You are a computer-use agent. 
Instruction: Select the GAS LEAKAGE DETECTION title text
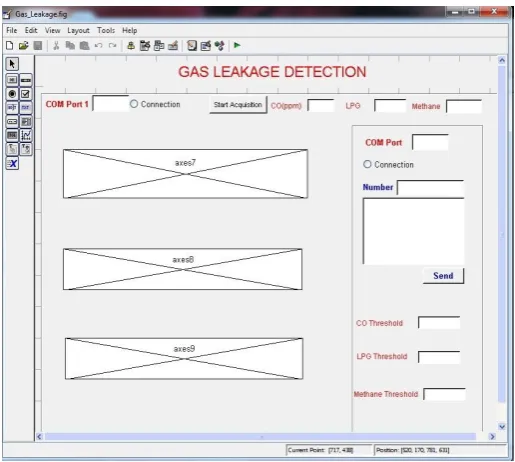(x=272, y=72)
